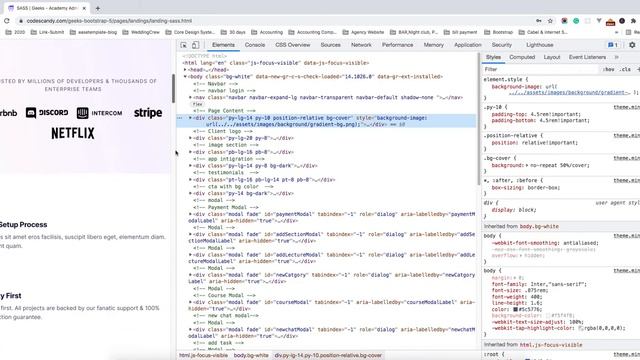Image resolution: width=640 pixels, height=360 pixels.
Task: Select the Styles sidebar tab
Action: pyautogui.click(x=493, y=57)
